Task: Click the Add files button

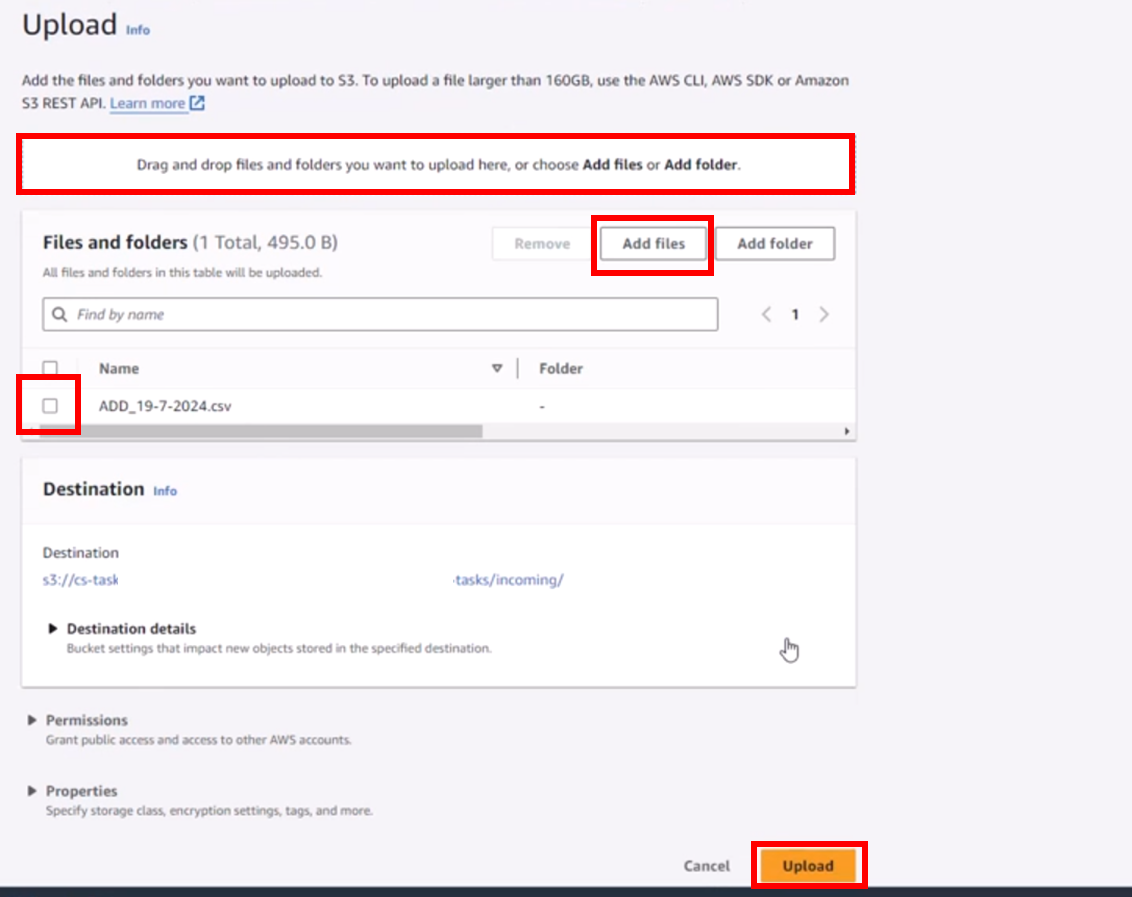Action: coord(653,244)
